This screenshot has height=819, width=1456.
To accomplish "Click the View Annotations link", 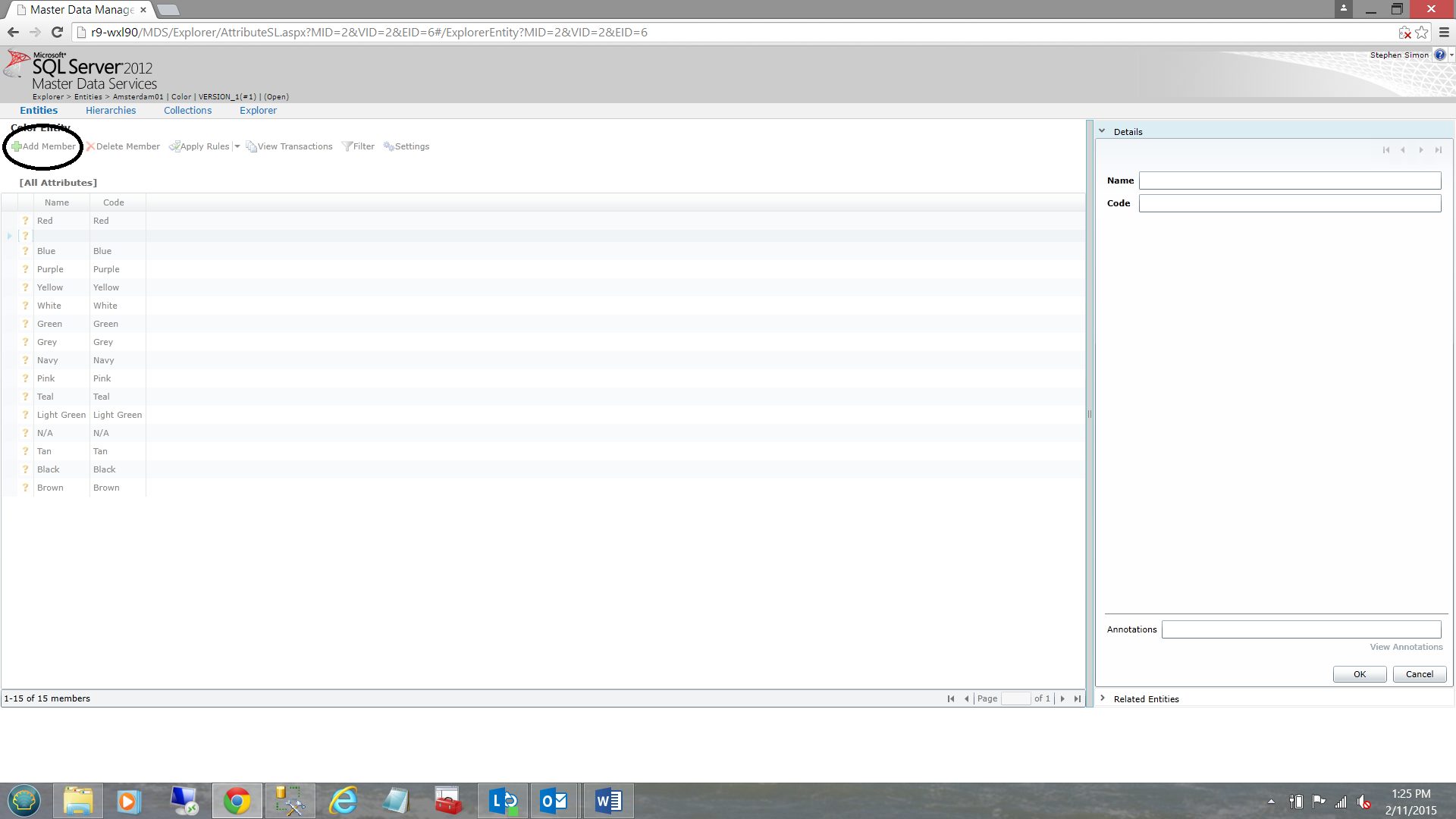I will 1406,647.
